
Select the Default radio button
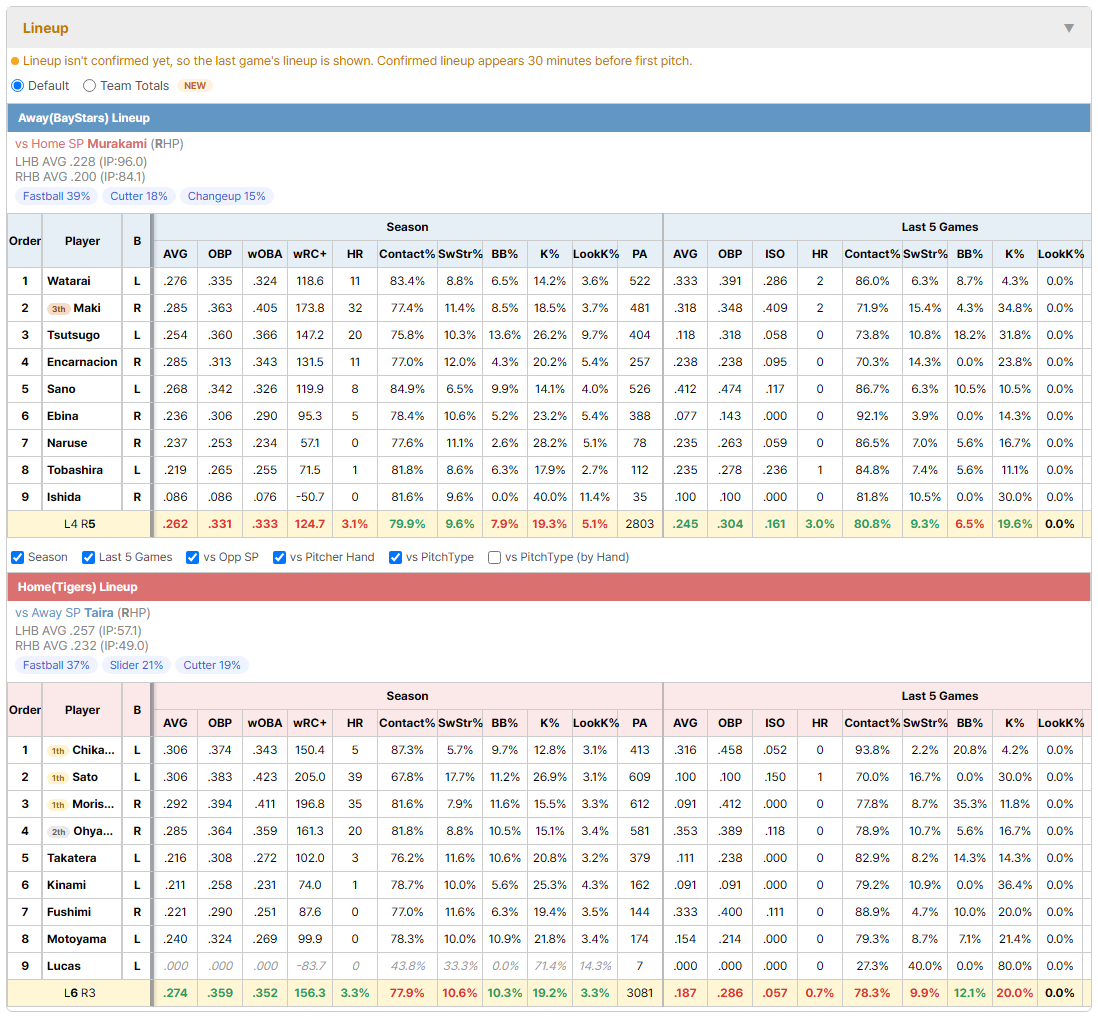click(x=18, y=85)
